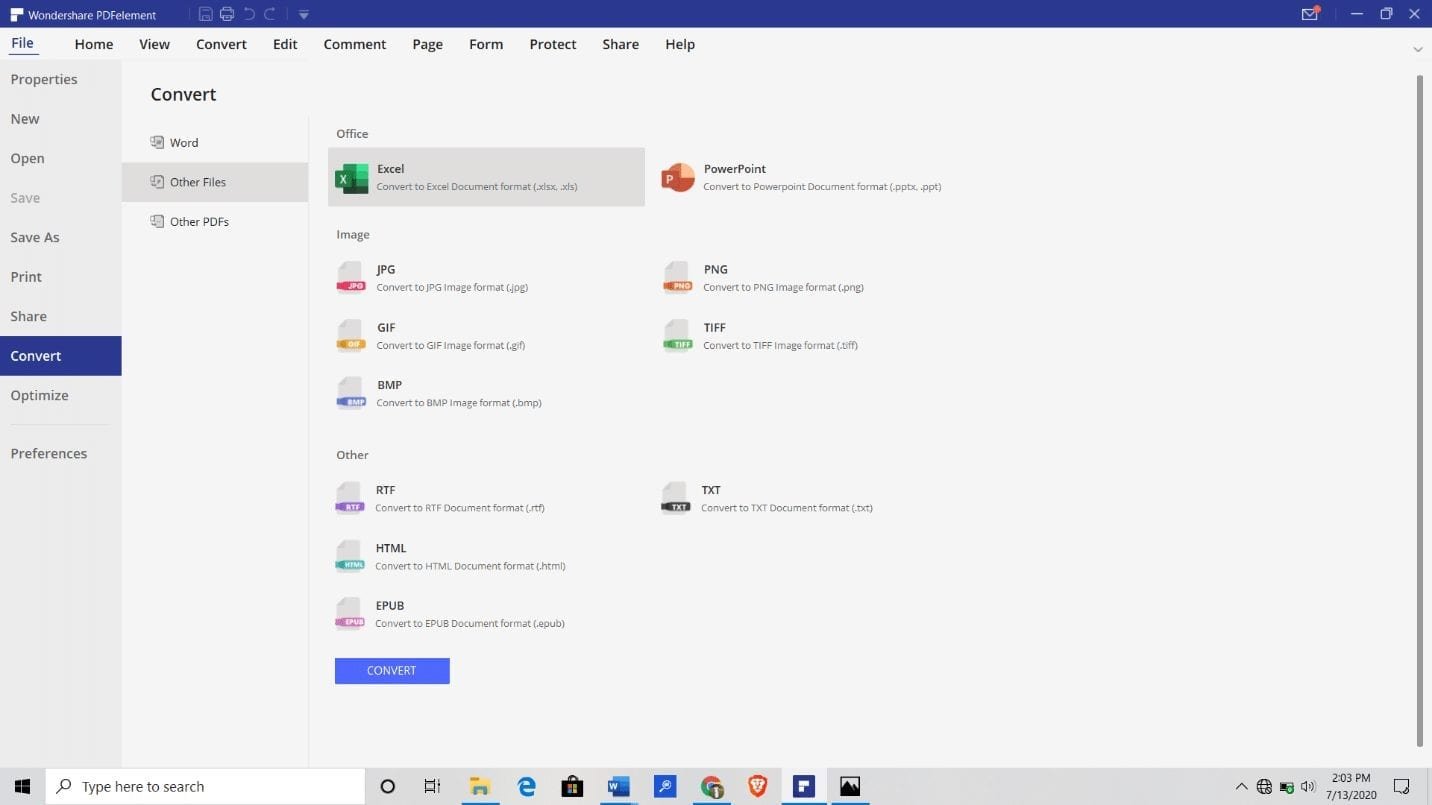
Task: Choose the GIF format icon
Action: (x=351, y=336)
